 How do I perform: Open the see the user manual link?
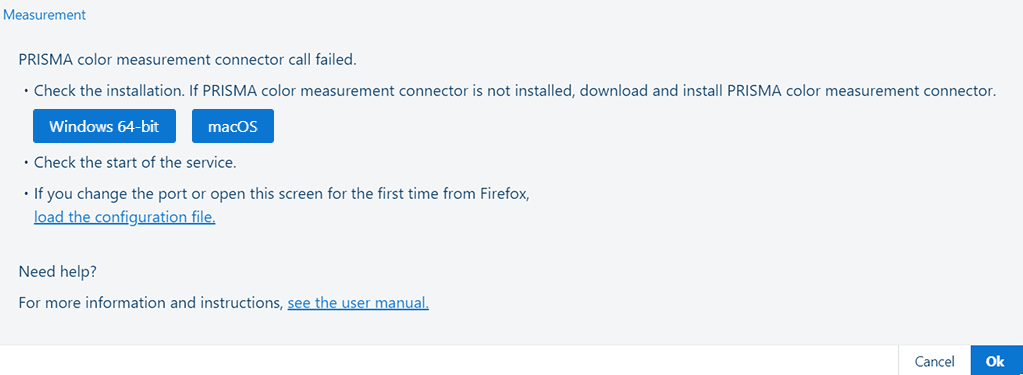tap(358, 303)
